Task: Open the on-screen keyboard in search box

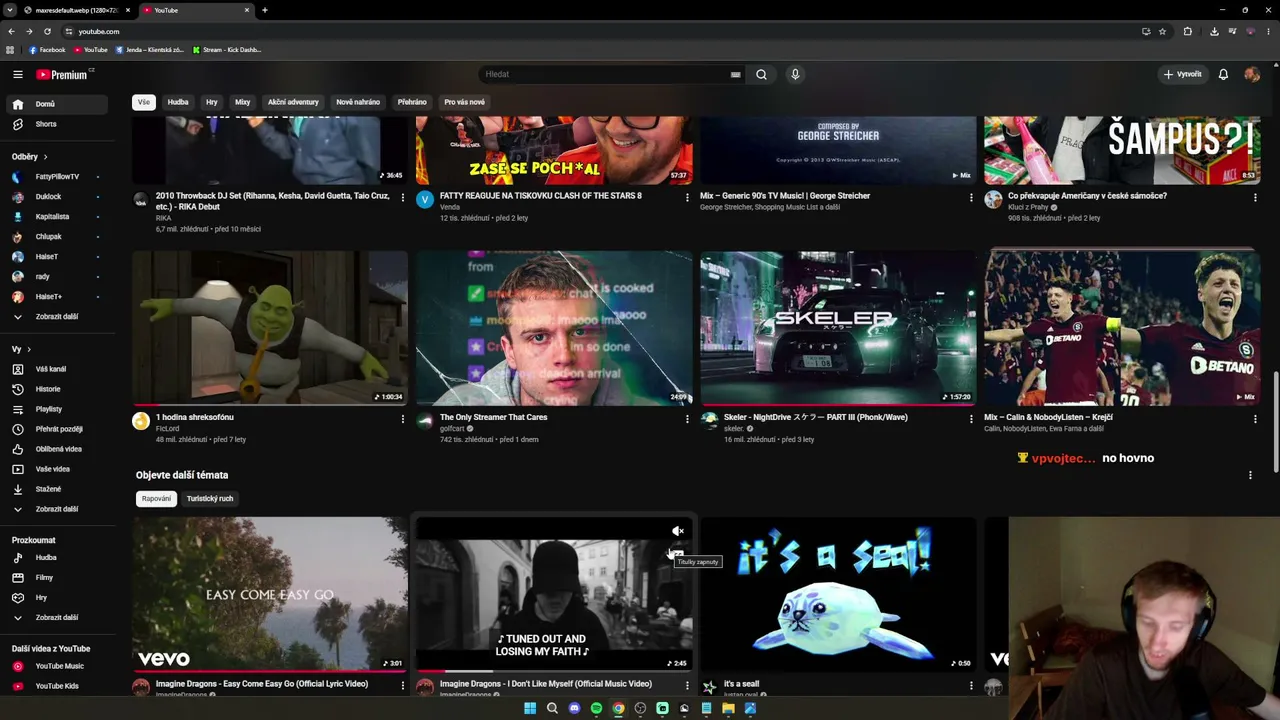Action: (735, 74)
